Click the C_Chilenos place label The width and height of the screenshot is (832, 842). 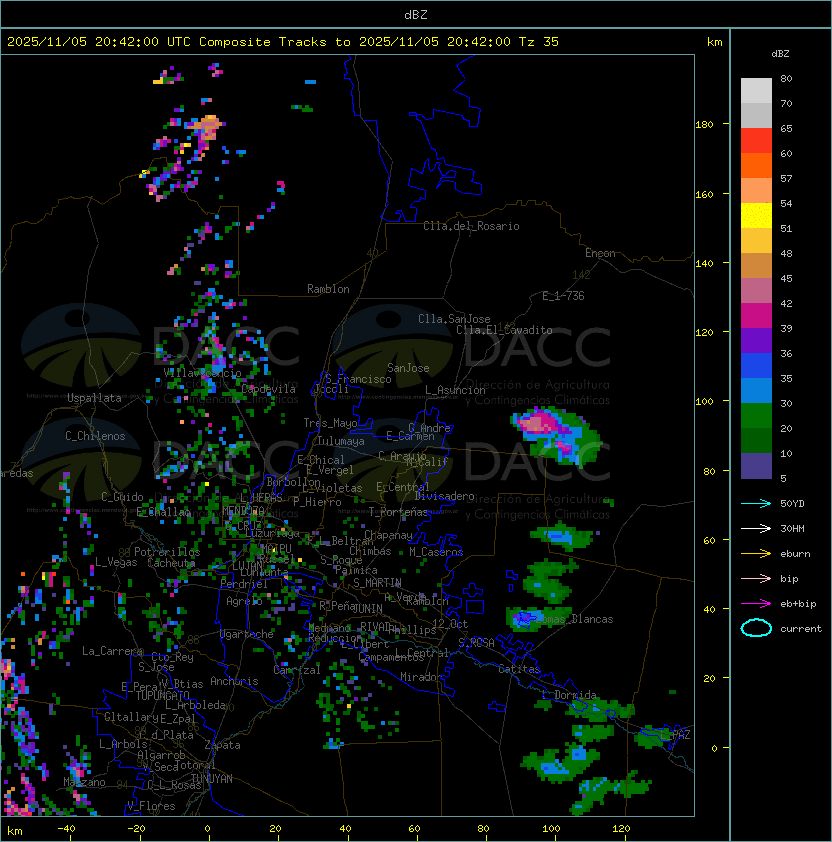[x=95, y=436]
